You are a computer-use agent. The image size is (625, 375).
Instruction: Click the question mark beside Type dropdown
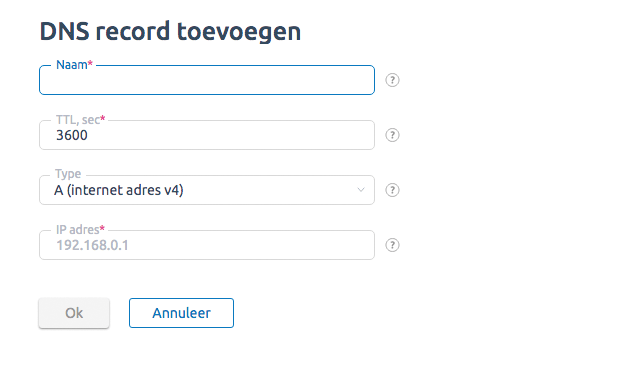click(x=392, y=190)
